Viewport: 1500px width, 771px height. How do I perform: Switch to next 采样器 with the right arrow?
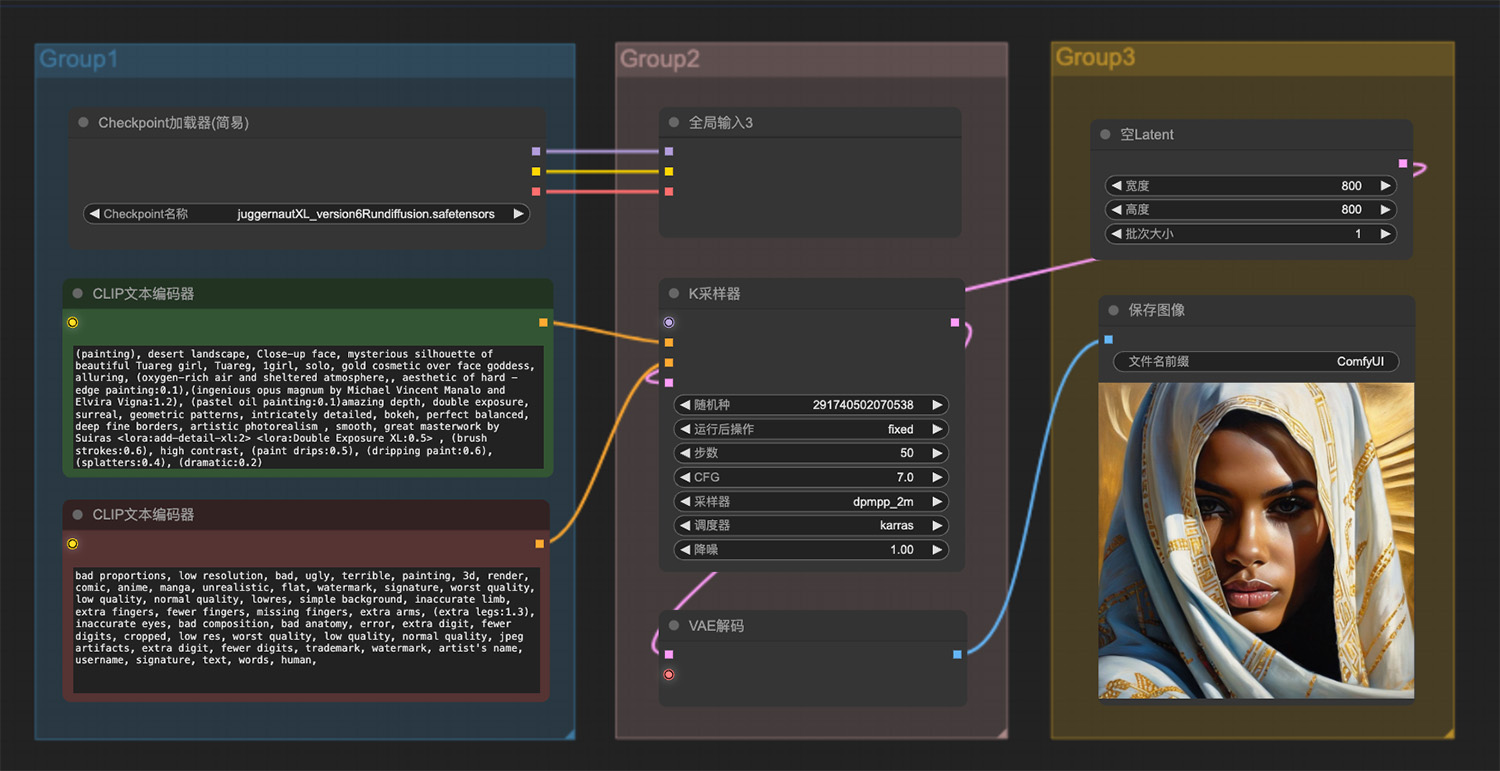coord(937,502)
